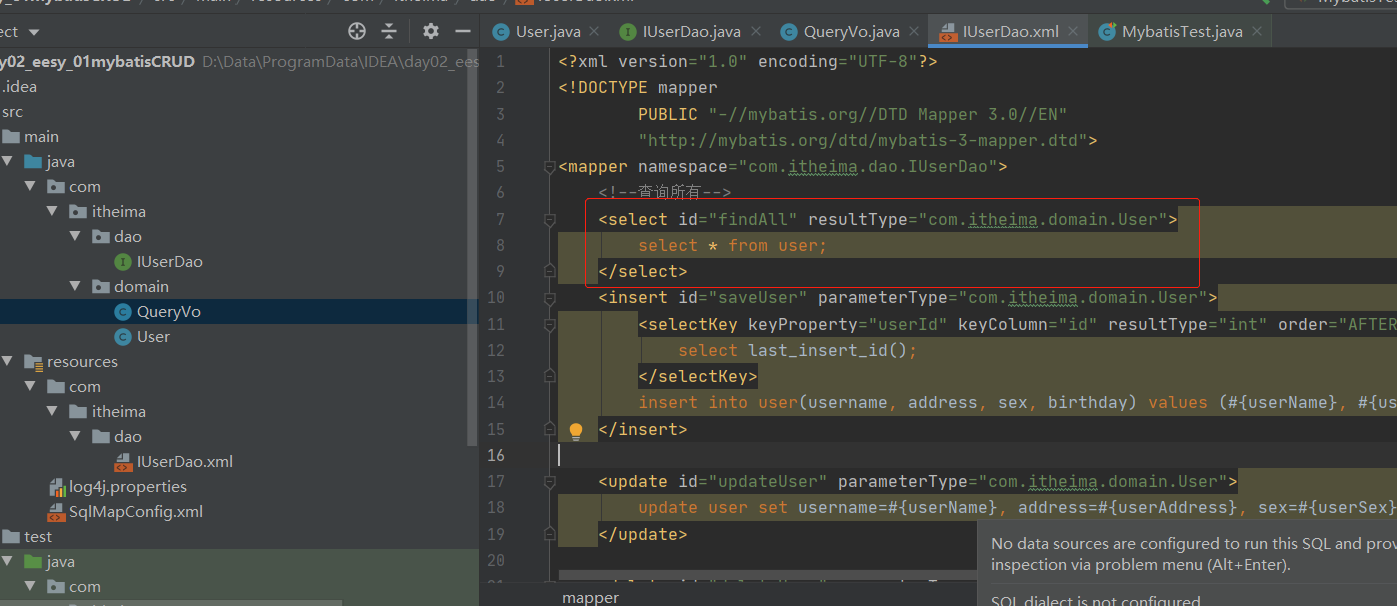Collapse the itheima package under main java
1397x606 pixels.
click(53, 212)
